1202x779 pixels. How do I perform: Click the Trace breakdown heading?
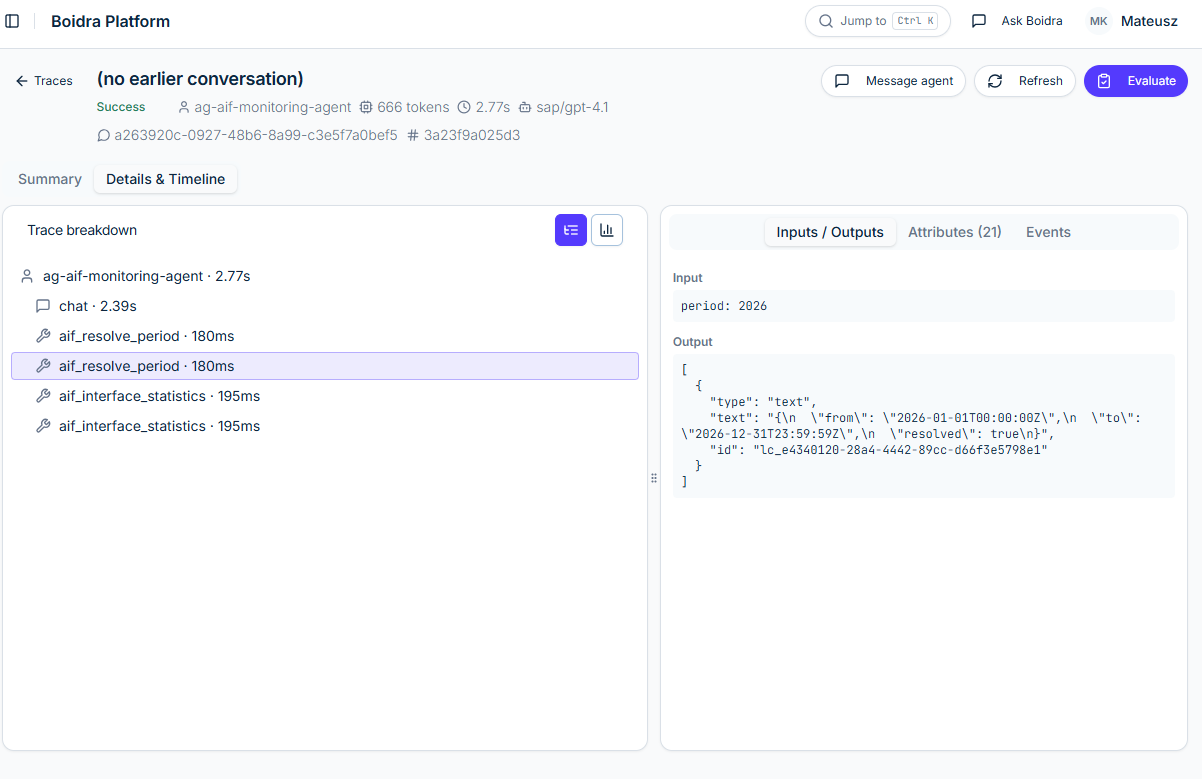click(82, 230)
